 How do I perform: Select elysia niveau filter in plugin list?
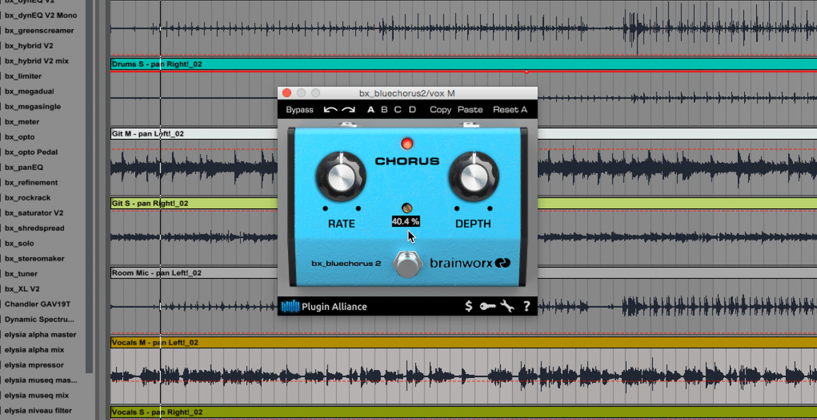[x=39, y=411]
